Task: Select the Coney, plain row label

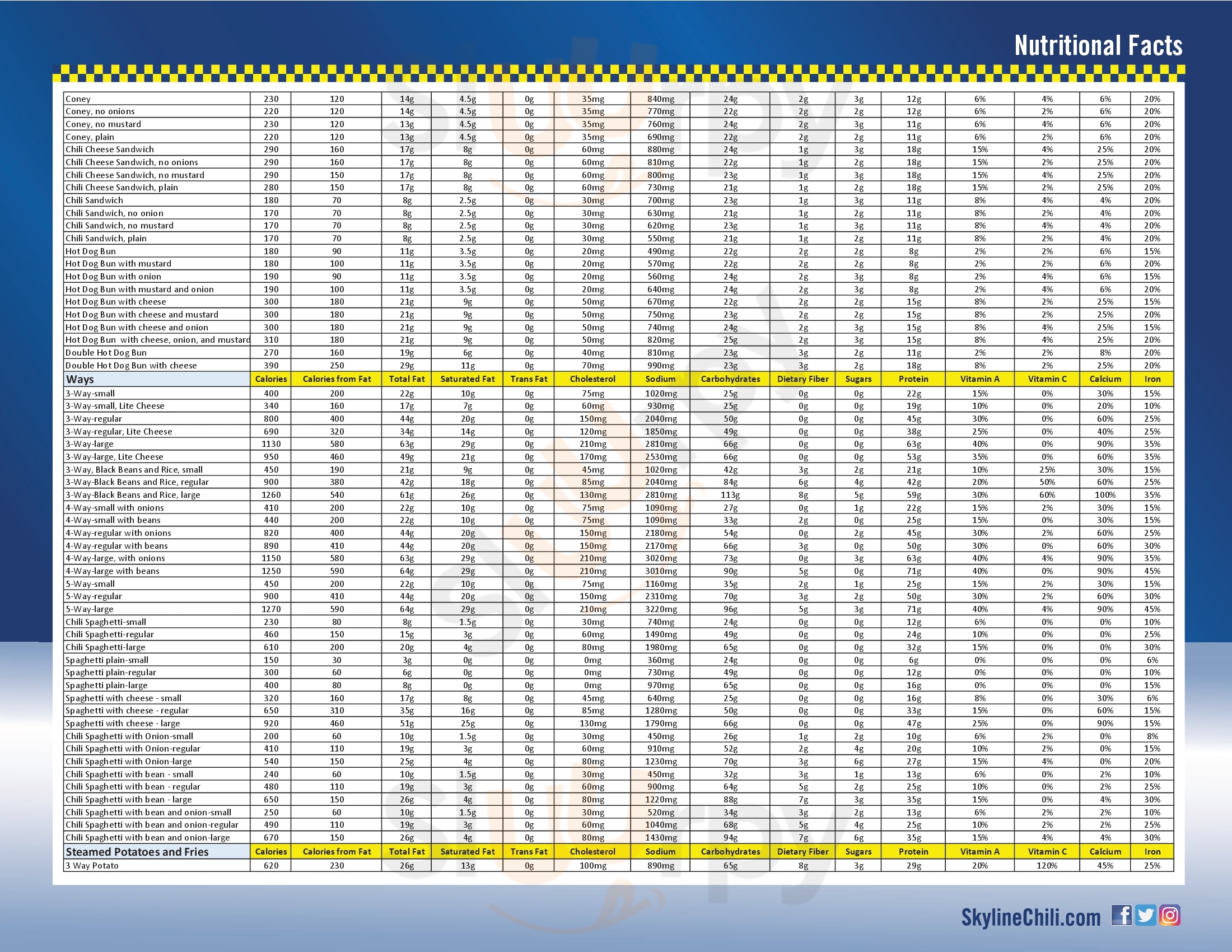Action: (90, 137)
